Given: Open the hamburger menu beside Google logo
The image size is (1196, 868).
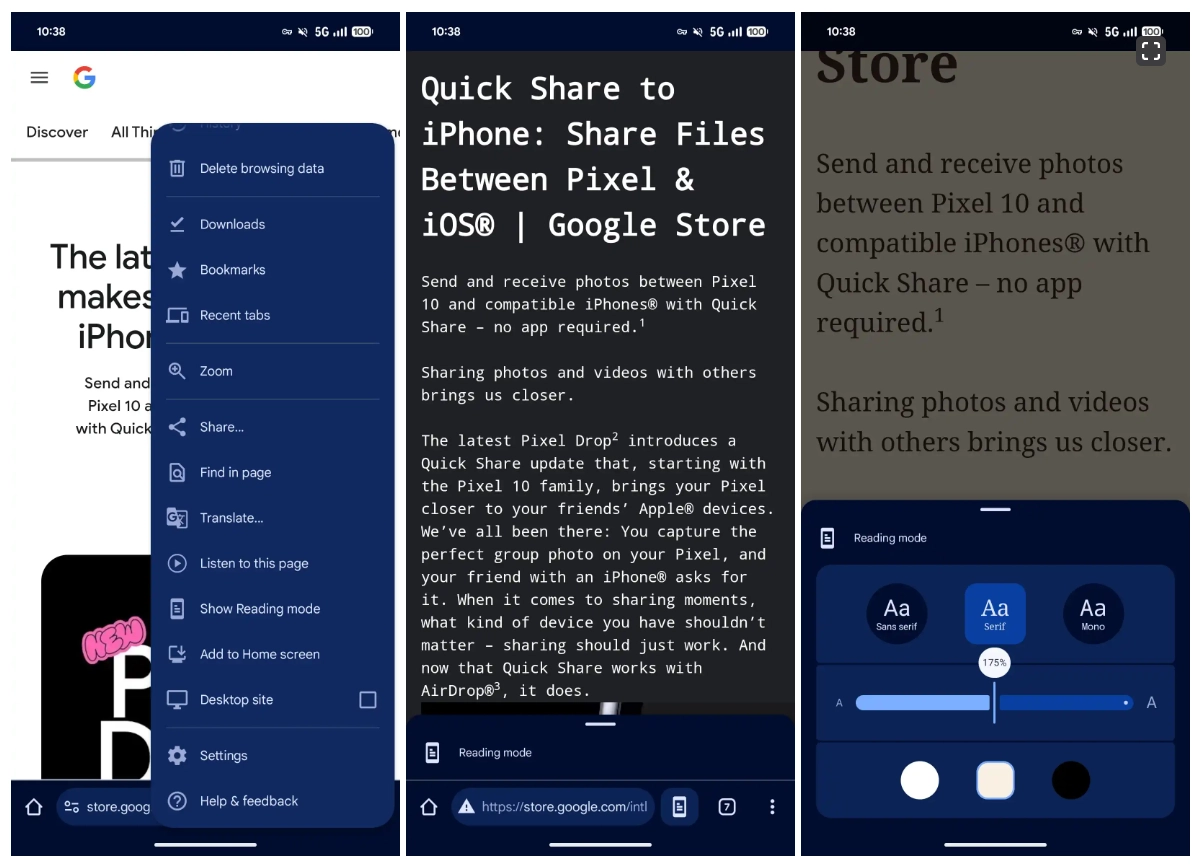Looking at the screenshot, I should point(39,78).
